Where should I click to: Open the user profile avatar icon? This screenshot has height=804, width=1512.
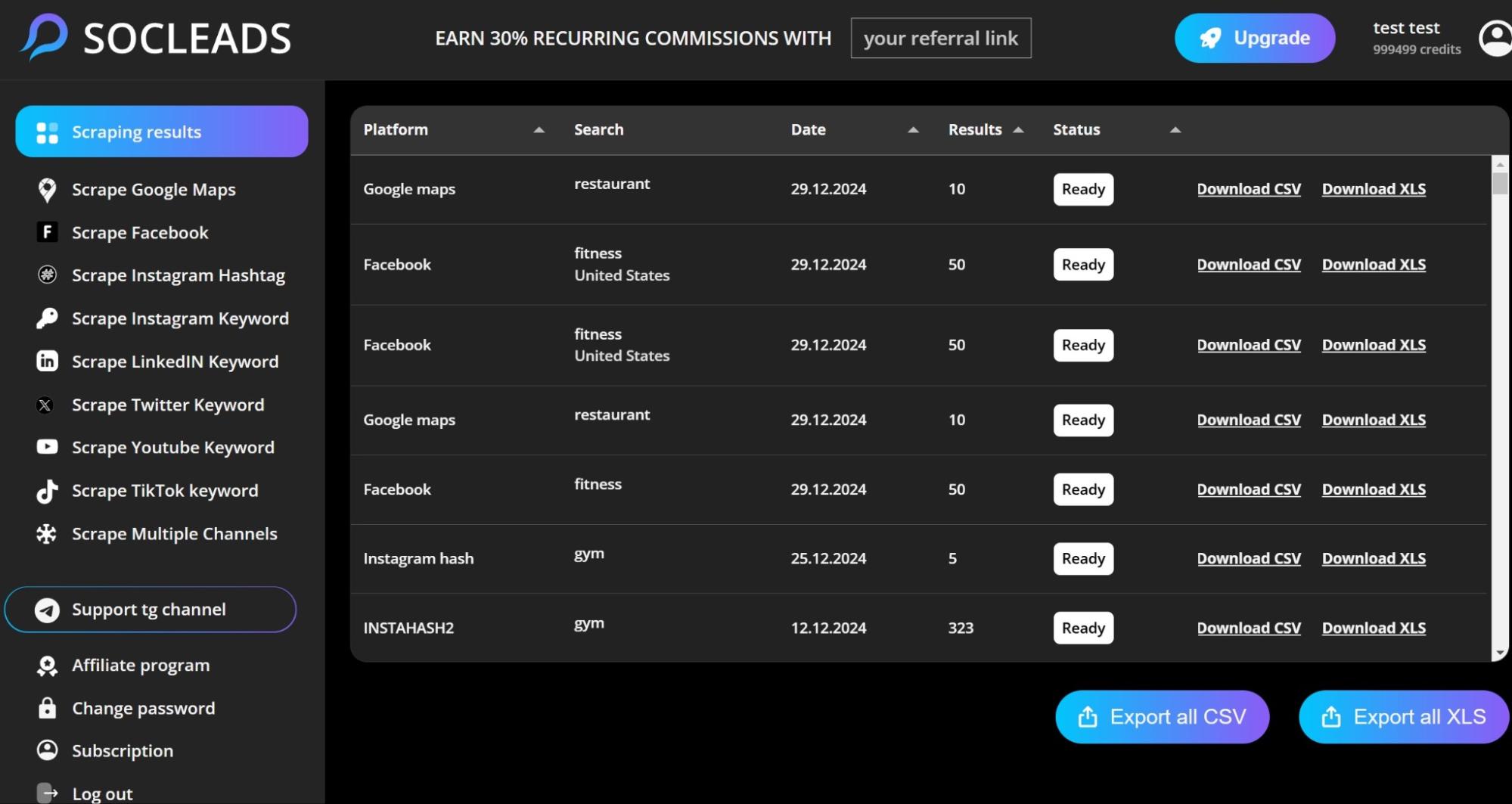1495,38
